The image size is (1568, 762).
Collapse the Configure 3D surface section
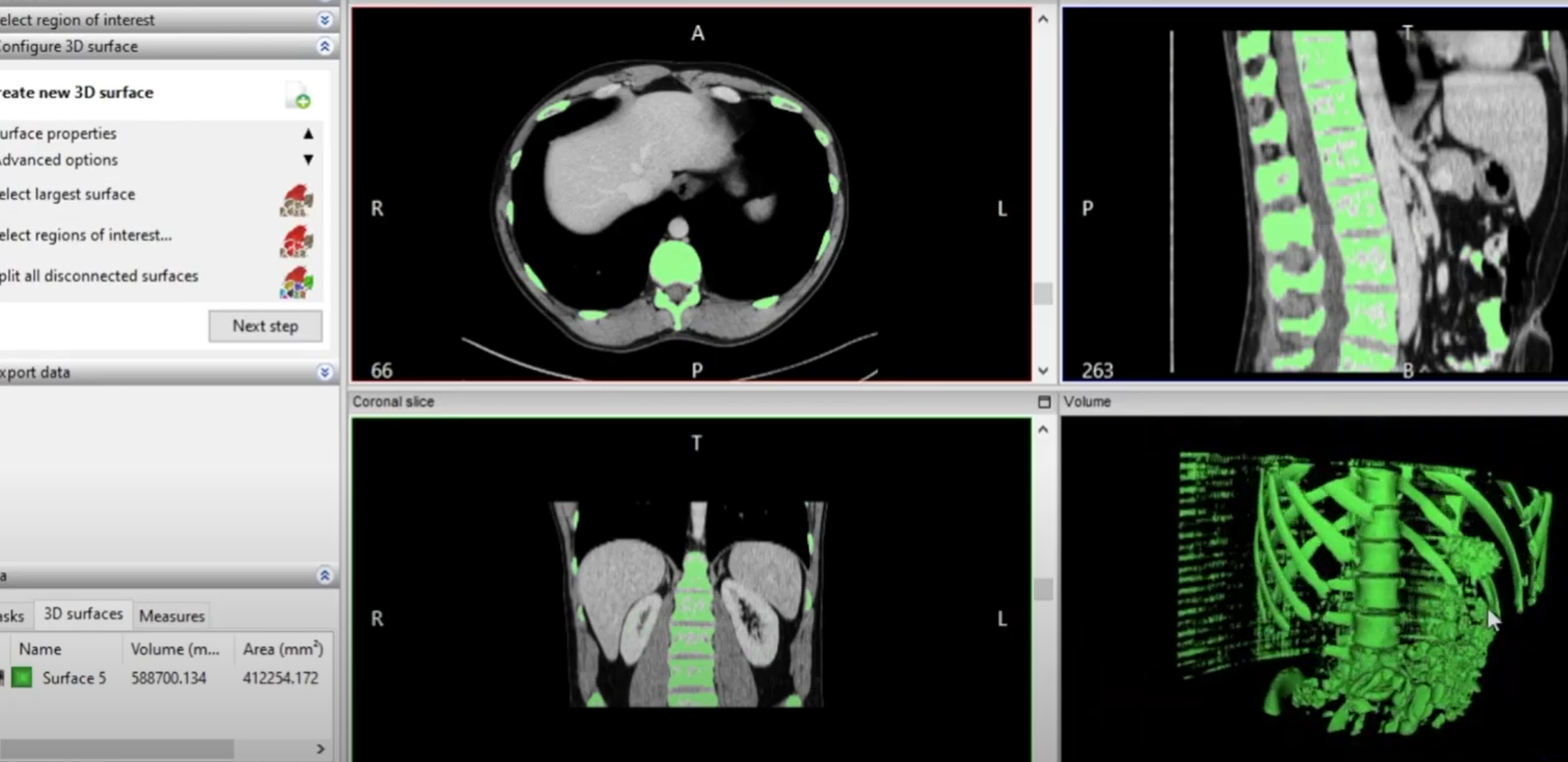pos(324,46)
